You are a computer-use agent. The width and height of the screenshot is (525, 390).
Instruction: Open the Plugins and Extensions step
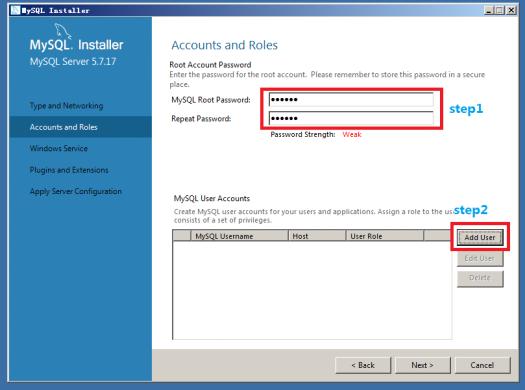point(69,170)
